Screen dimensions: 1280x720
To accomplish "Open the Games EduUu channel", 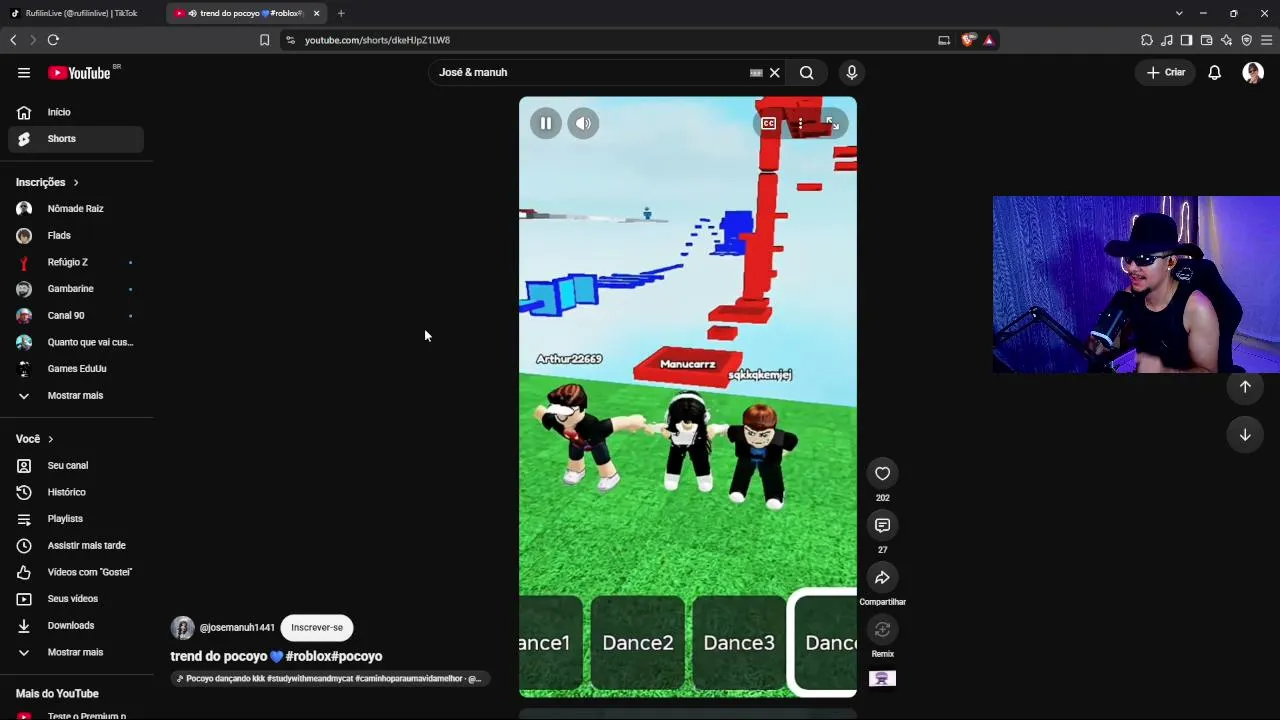I will coord(76,369).
